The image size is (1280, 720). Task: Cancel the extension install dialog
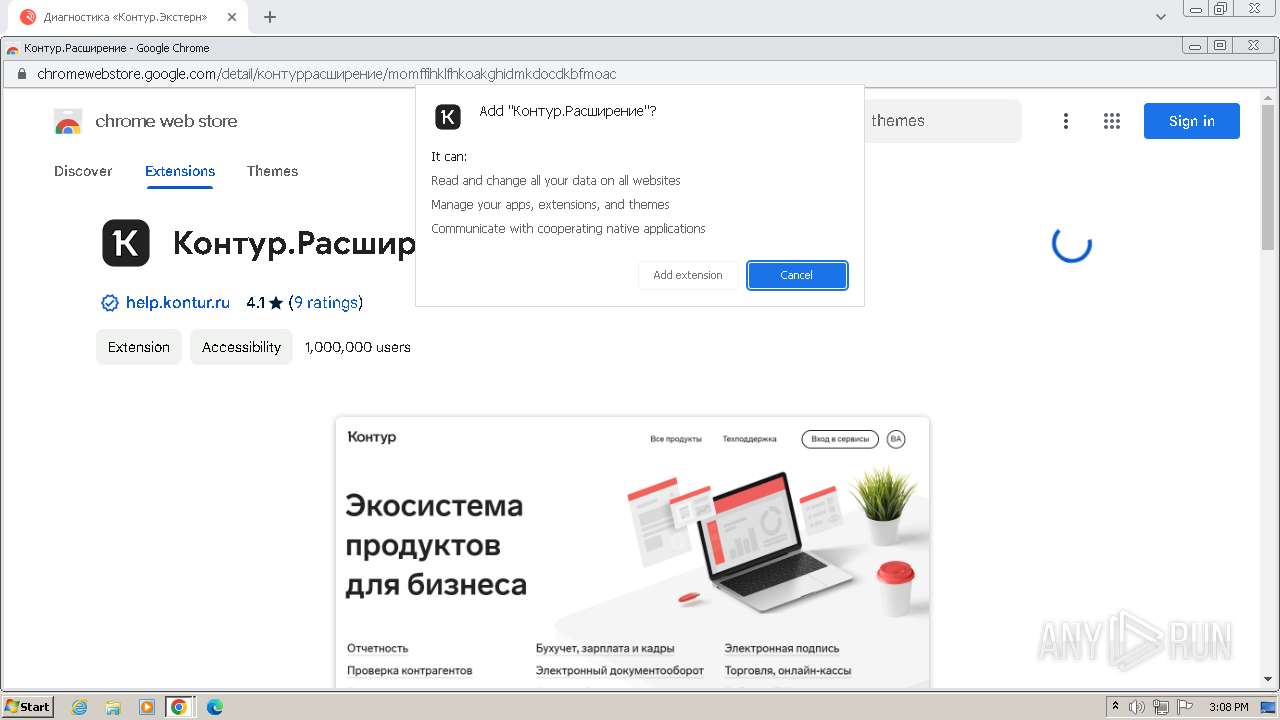pos(797,275)
